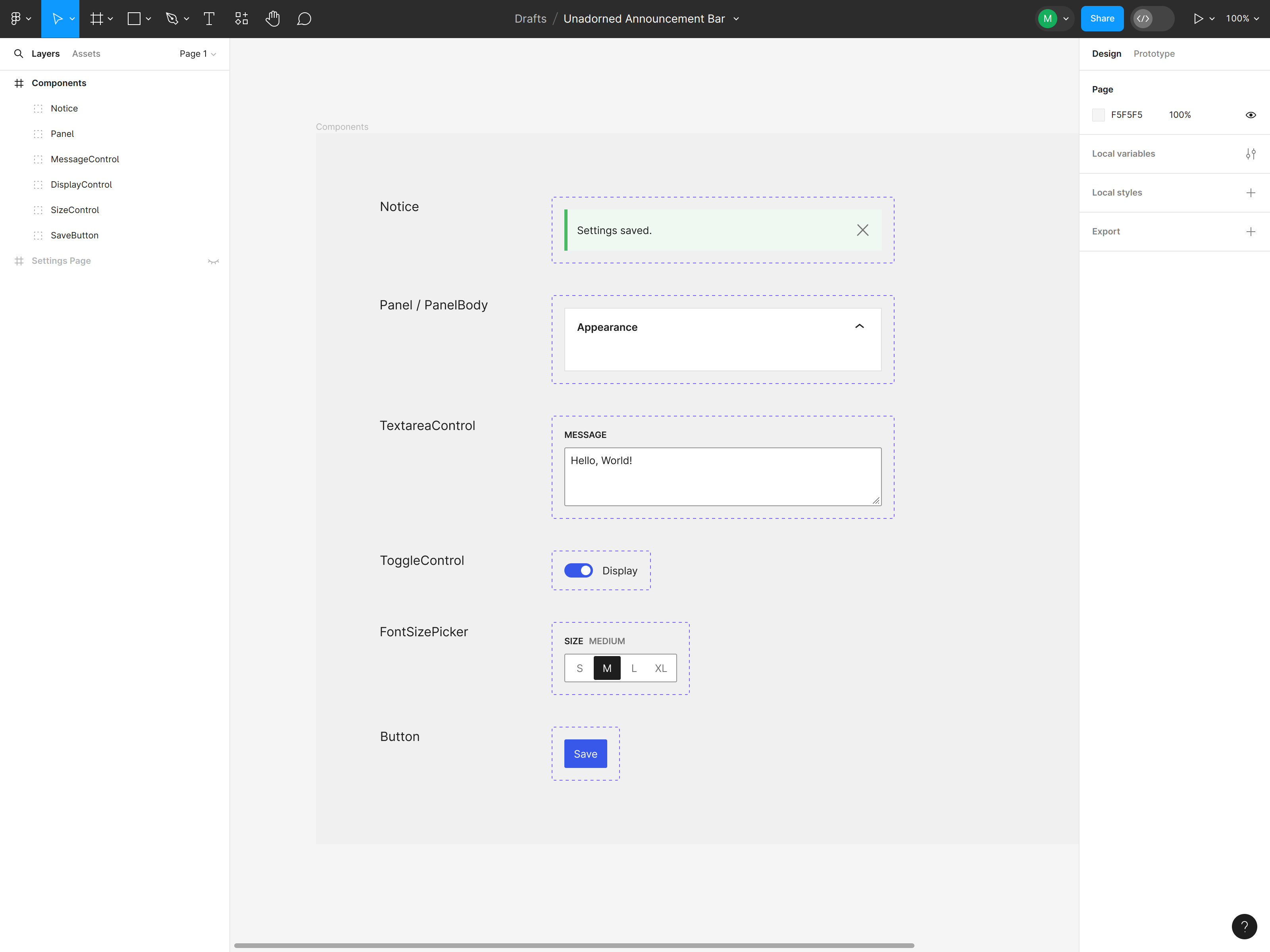Collapse the Appearance panel
Image resolution: width=1270 pixels, height=952 pixels.
[860, 326]
